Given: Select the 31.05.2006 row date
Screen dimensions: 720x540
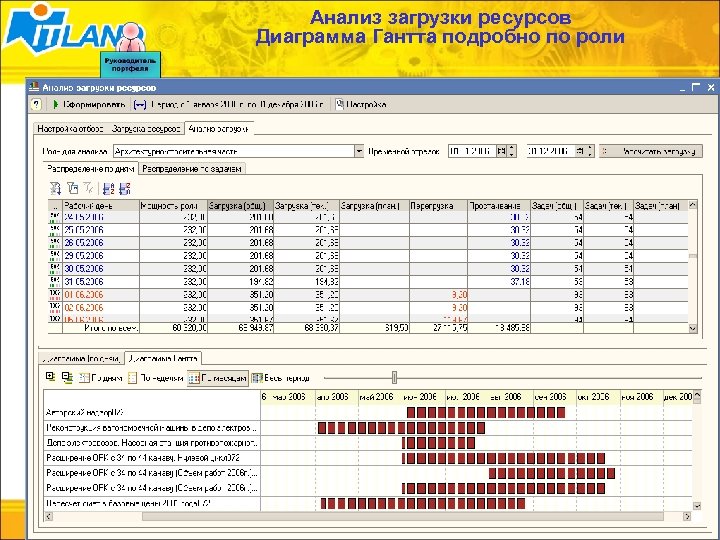Looking at the screenshot, I should click(84, 281).
